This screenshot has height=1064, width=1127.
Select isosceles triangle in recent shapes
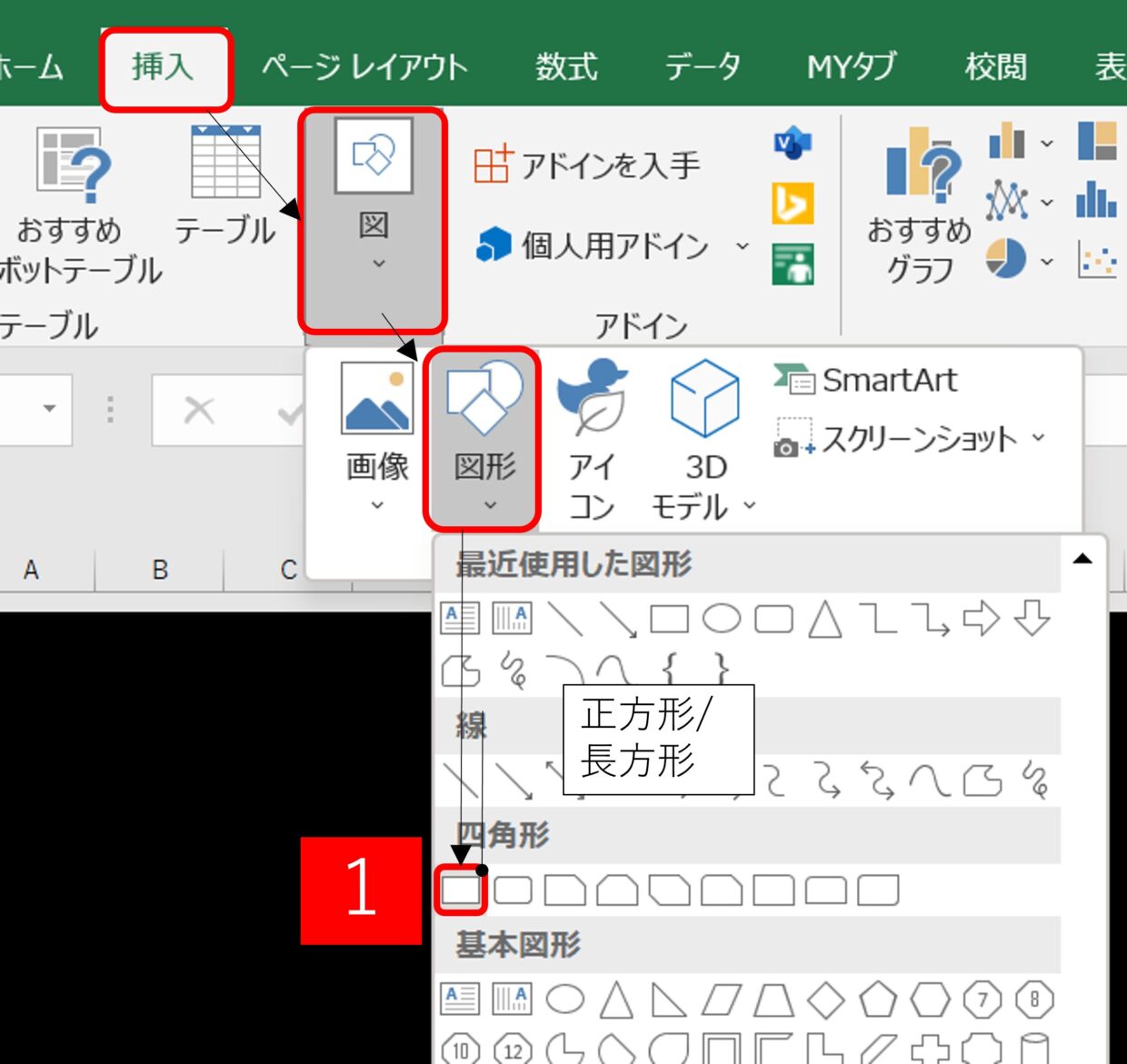[825, 619]
